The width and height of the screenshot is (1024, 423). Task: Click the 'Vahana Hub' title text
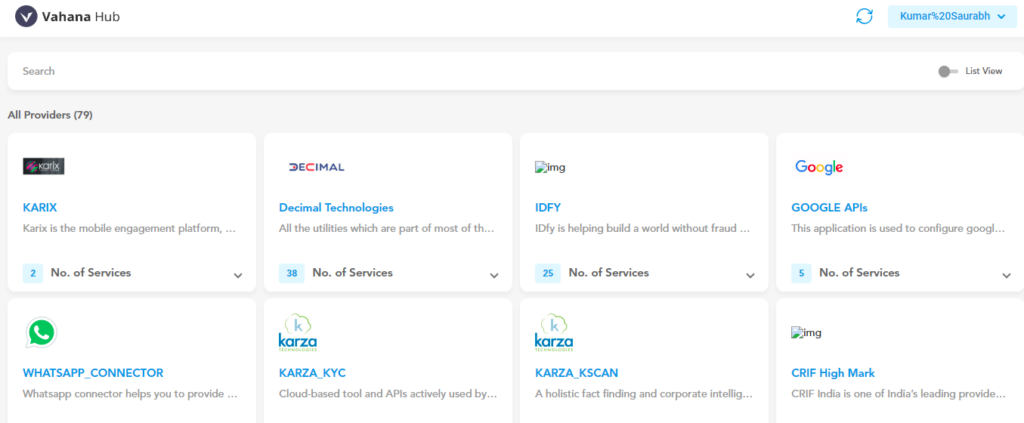tap(81, 17)
